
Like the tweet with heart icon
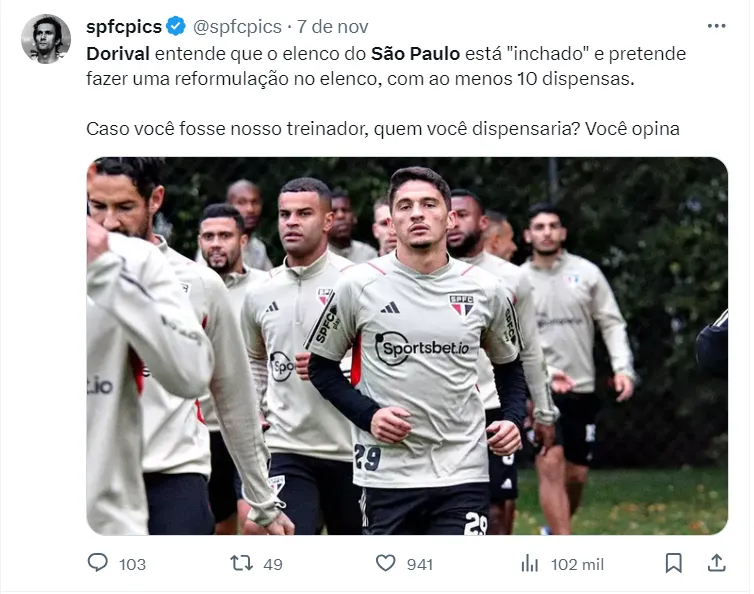(385, 563)
